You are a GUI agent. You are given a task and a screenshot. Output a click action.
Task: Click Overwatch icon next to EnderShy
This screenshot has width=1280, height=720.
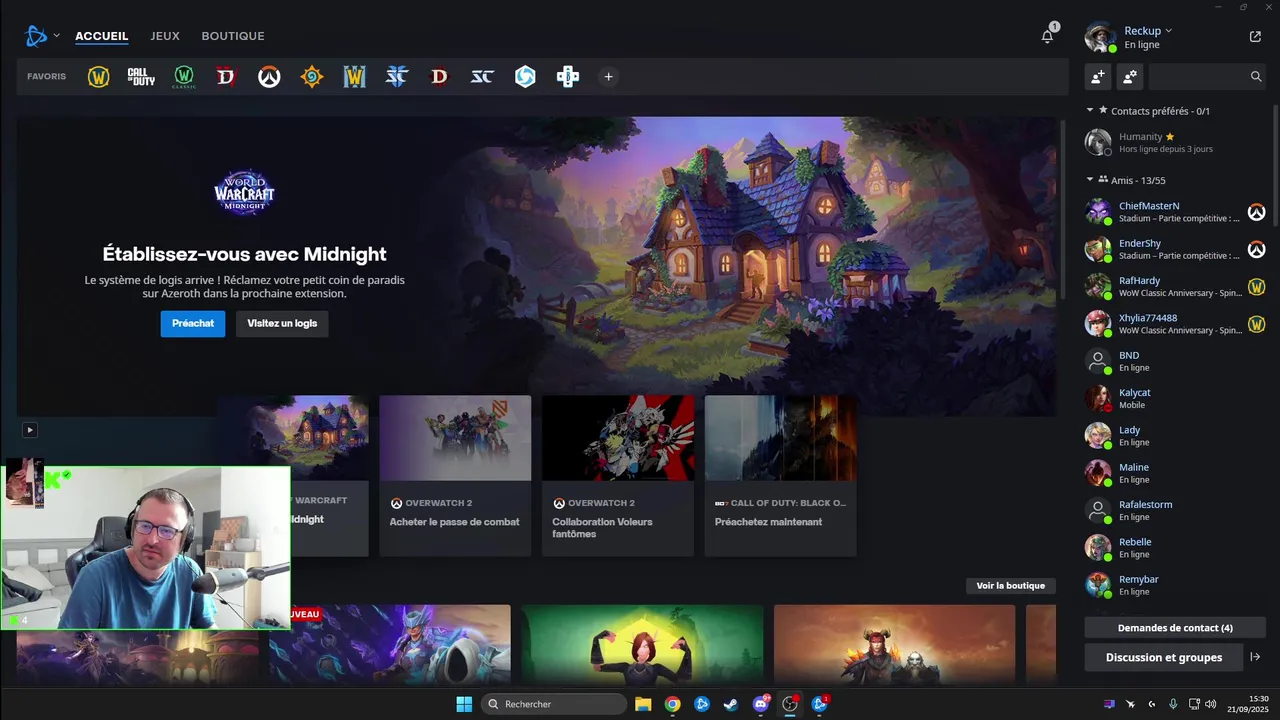click(x=1256, y=249)
